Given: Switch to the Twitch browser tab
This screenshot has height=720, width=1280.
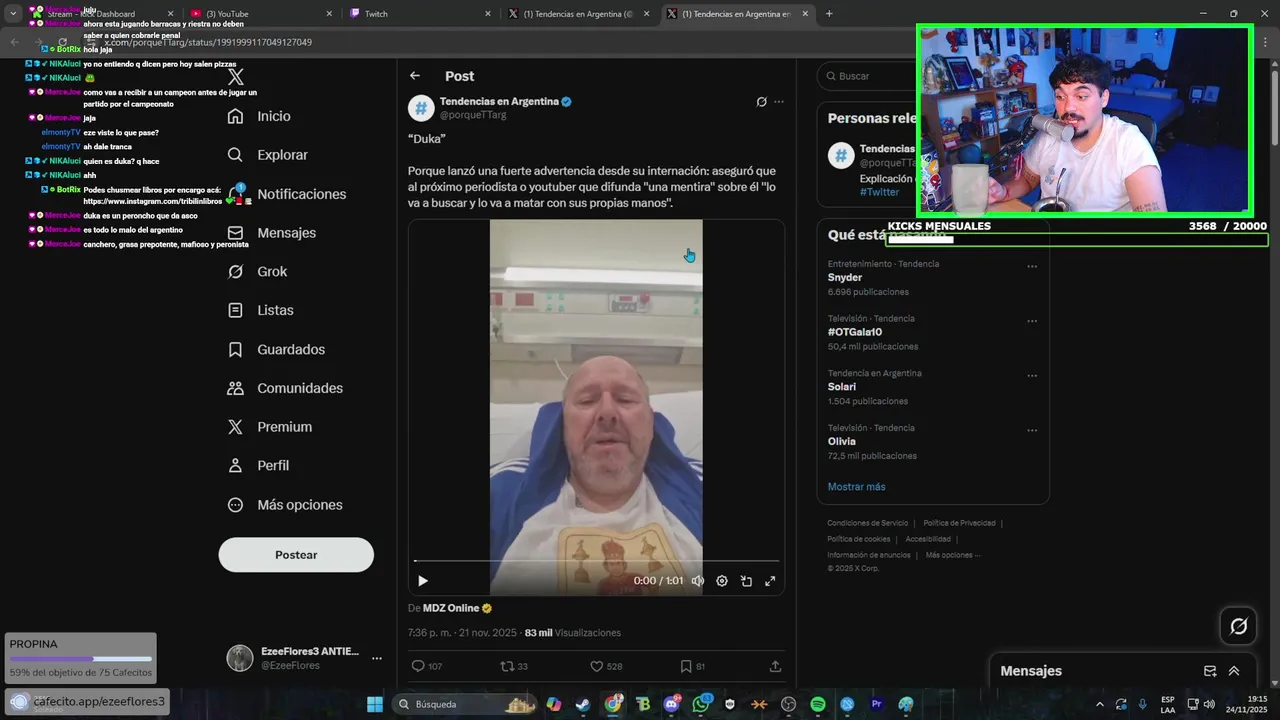Looking at the screenshot, I should point(420,14).
